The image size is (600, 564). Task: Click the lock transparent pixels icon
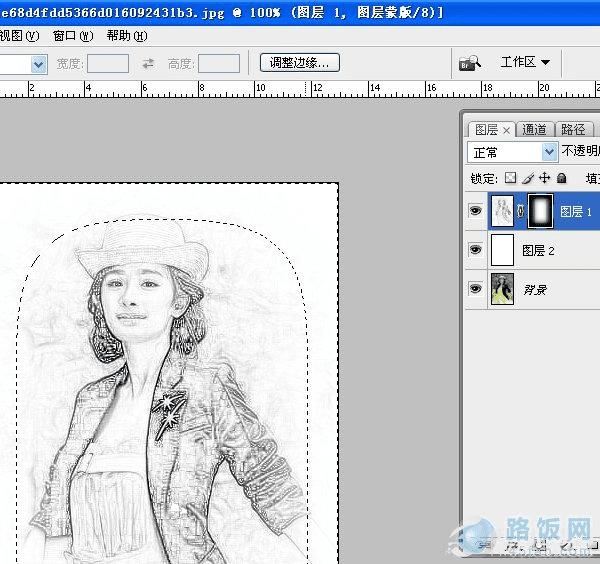[510, 178]
